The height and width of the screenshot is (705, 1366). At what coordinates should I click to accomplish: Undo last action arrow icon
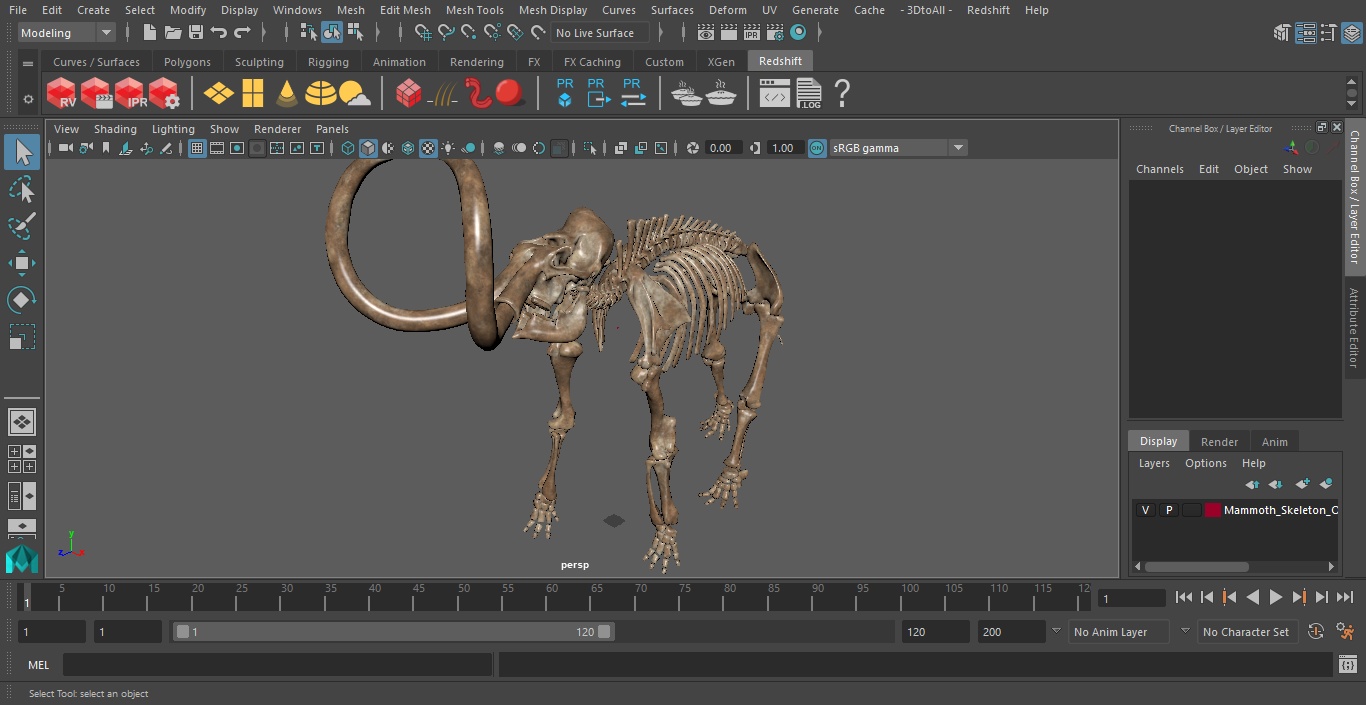tap(219, 33)
